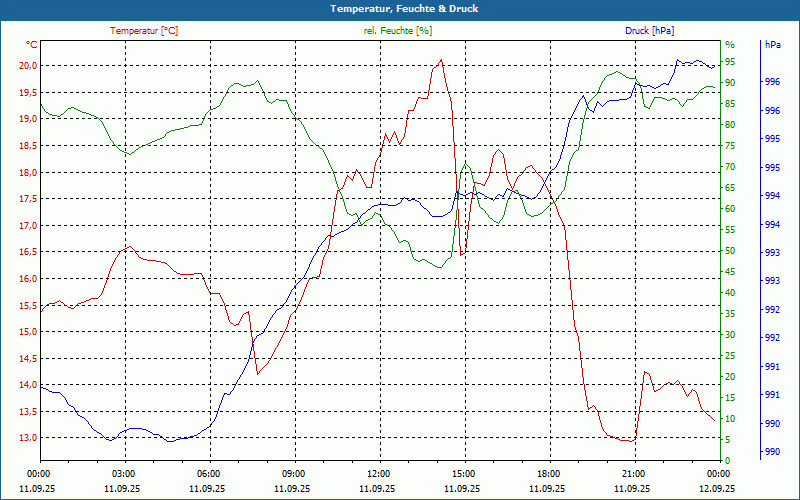Click the 25 humidity axis value
Image resolution: width=800 pixels, height=500 pixels.
(730, 356)
